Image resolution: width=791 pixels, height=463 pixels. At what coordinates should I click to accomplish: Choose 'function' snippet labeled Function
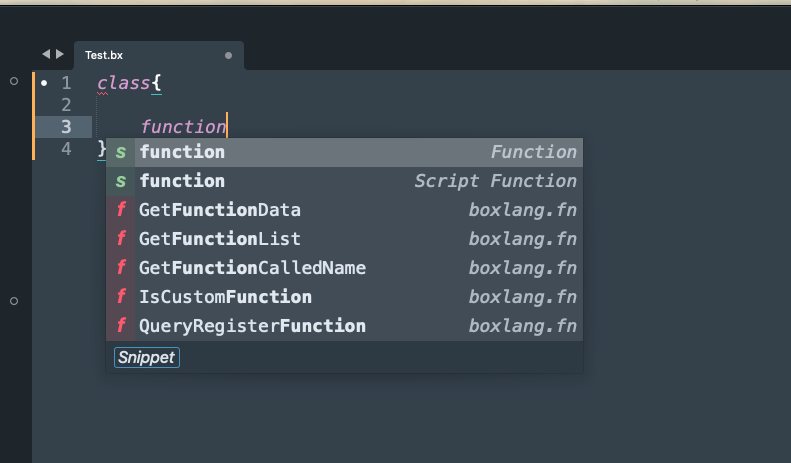[344, 152]
